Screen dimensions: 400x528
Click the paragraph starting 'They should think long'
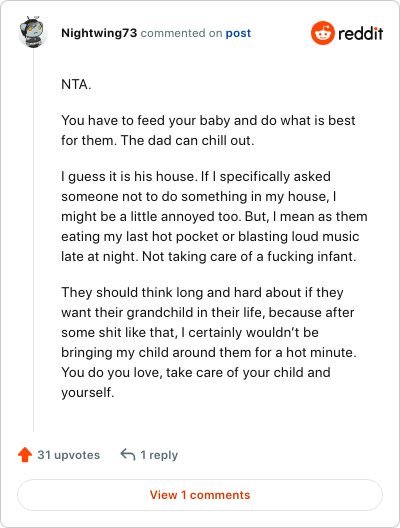(x=209, y=342)
